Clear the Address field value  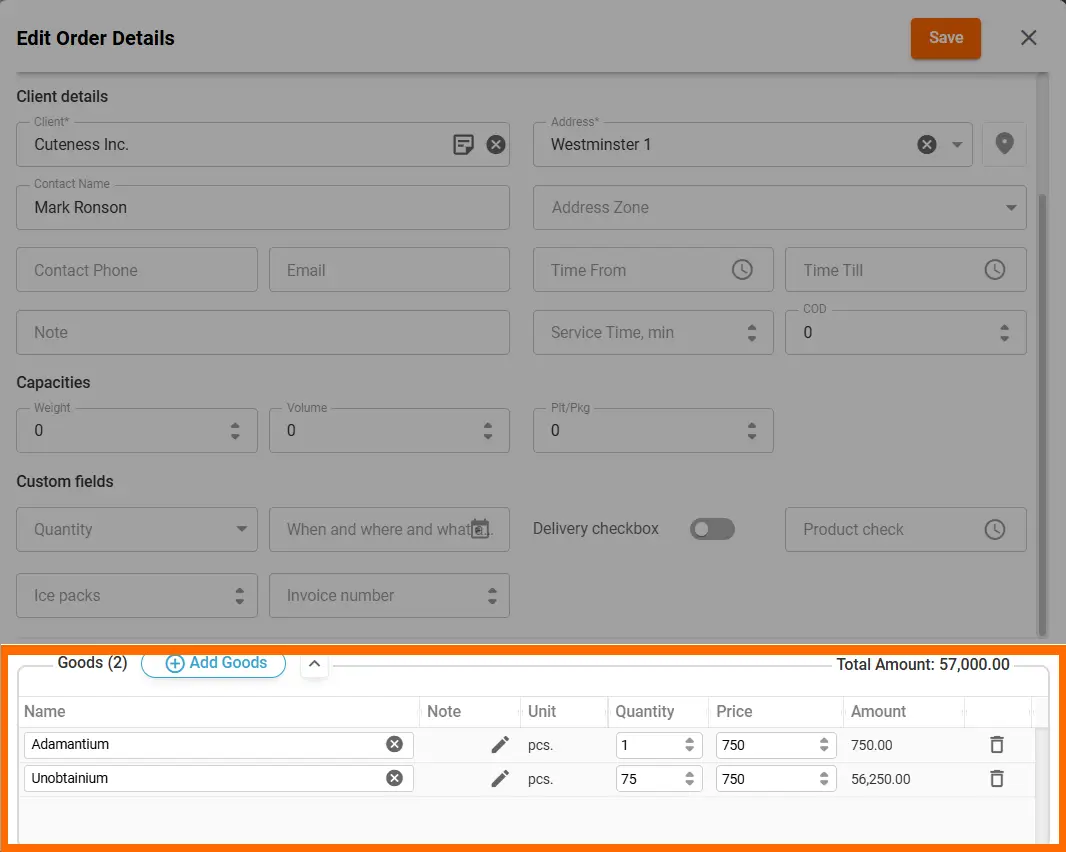926,144
